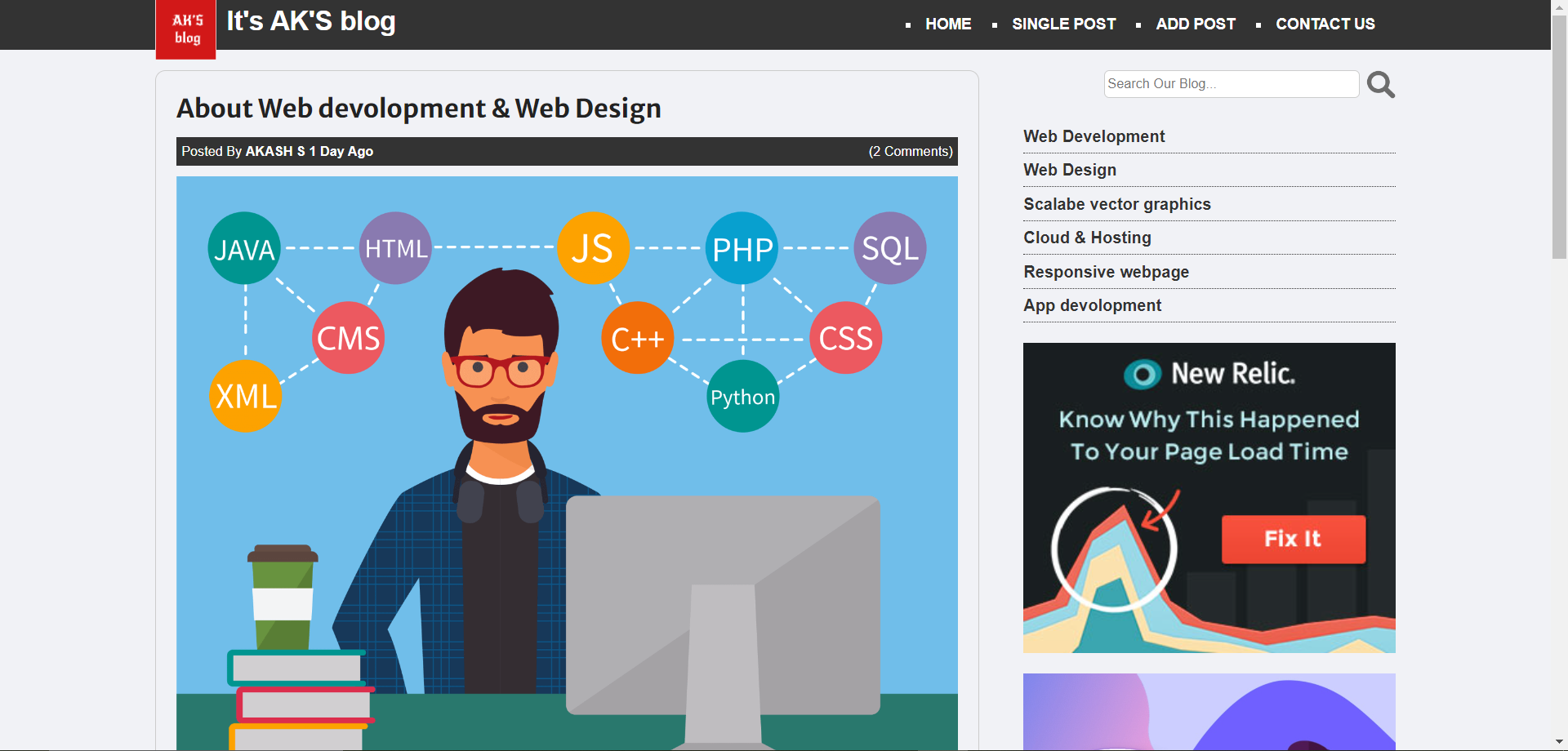The image size is (1568, 751).
Task: Click the It's AK'S blog site title
Action: (x=311, y=21)
